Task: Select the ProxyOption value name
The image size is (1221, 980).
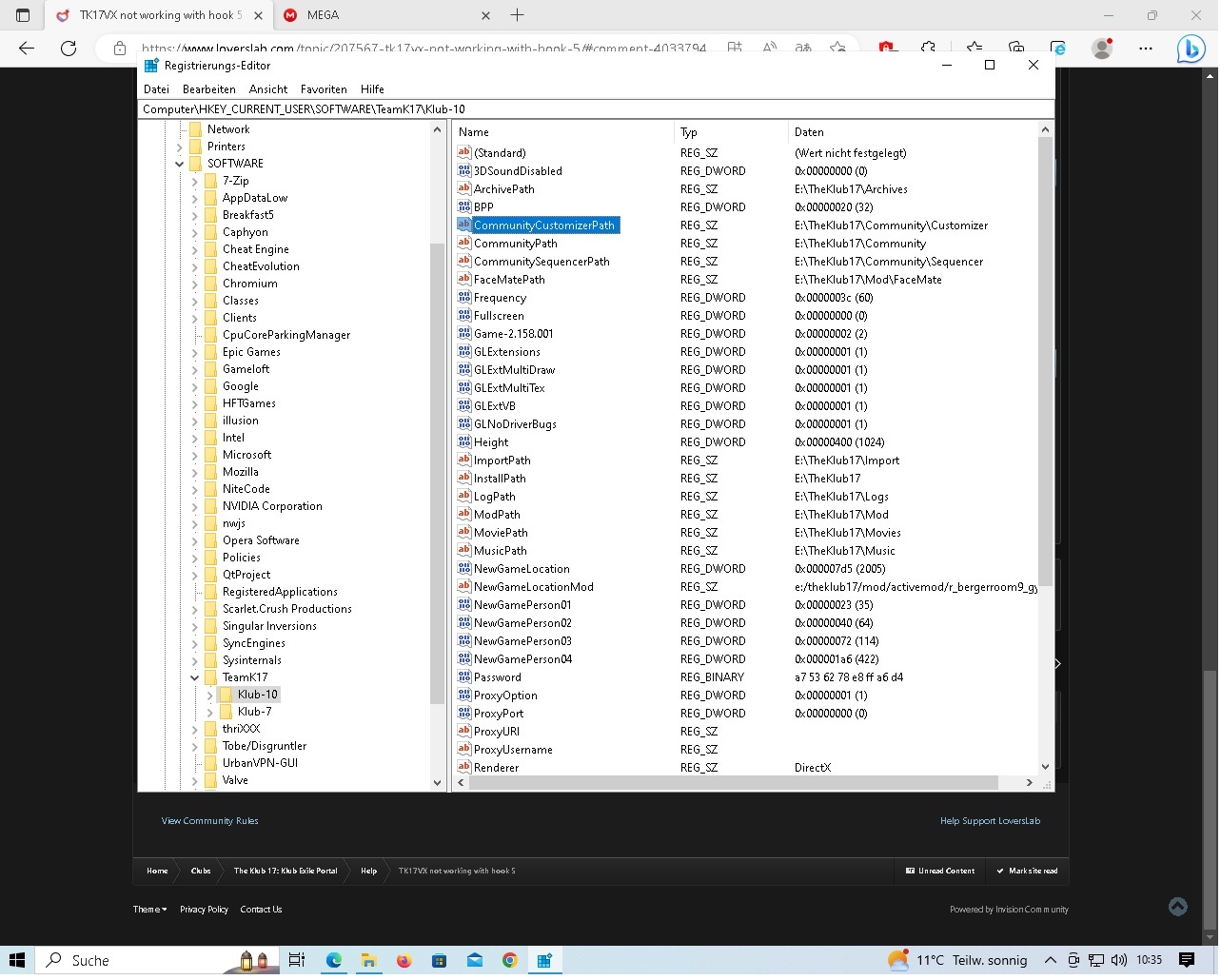Action: click(505, 696)
